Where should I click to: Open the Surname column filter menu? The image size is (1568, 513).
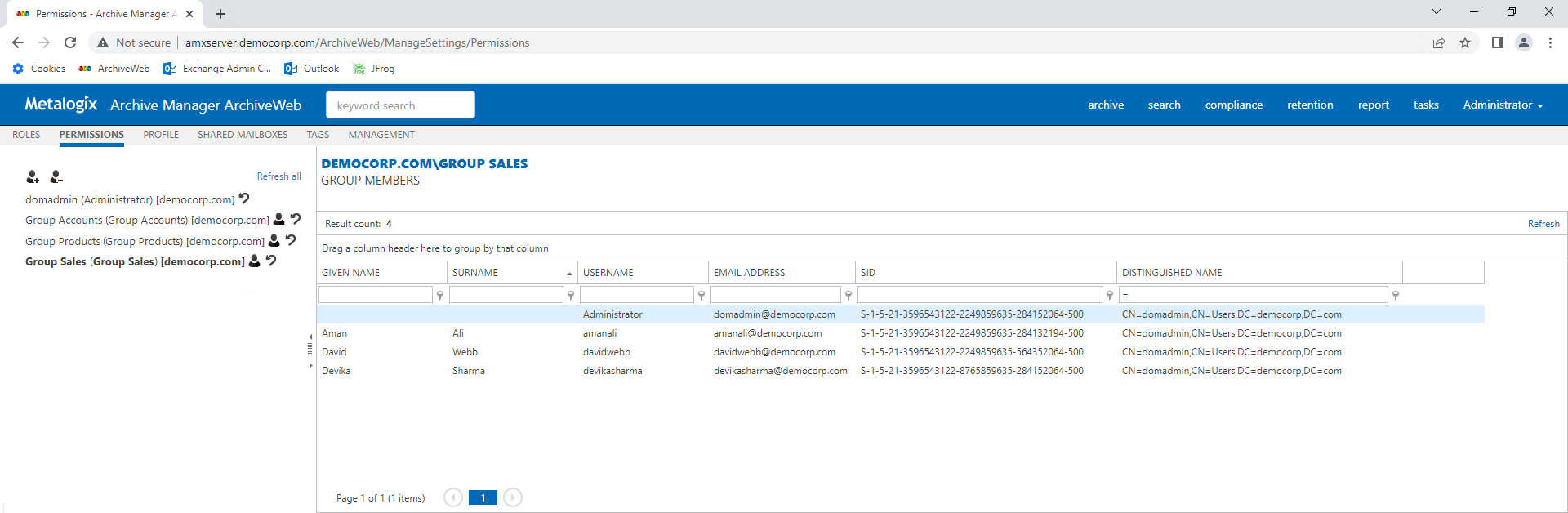coord(571,295)
